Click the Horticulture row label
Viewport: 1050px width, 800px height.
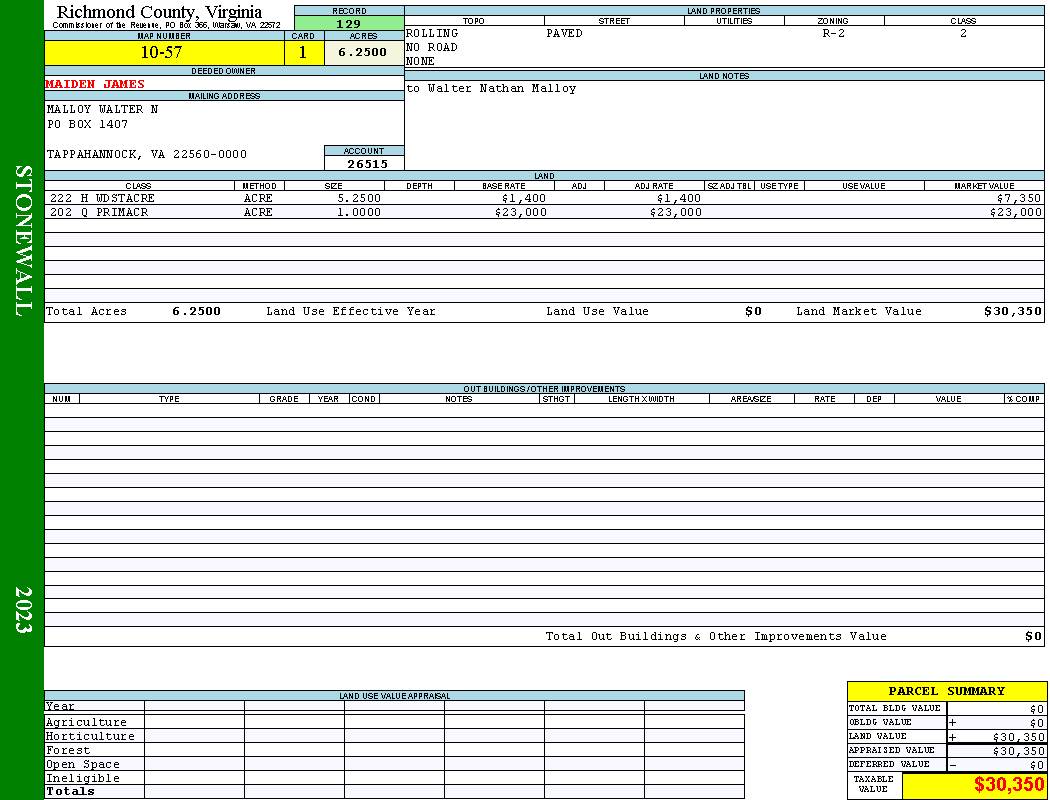point(90,736)
